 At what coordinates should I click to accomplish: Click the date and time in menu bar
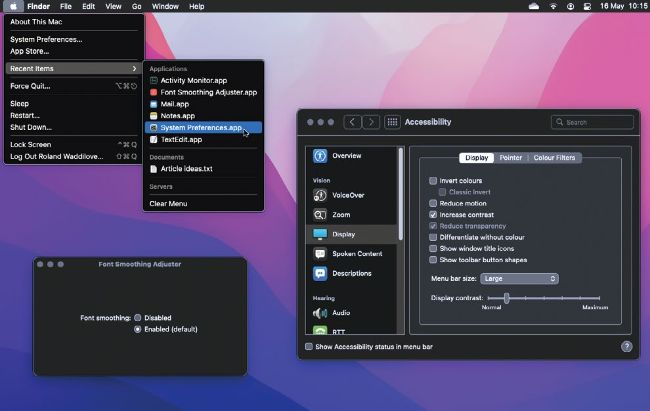tap(623, 6)
